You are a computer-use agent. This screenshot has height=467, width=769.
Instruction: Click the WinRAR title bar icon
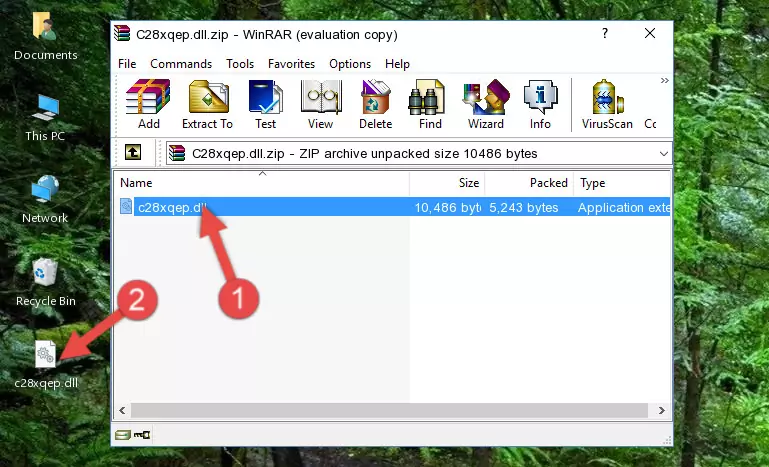tap(122, 34)
